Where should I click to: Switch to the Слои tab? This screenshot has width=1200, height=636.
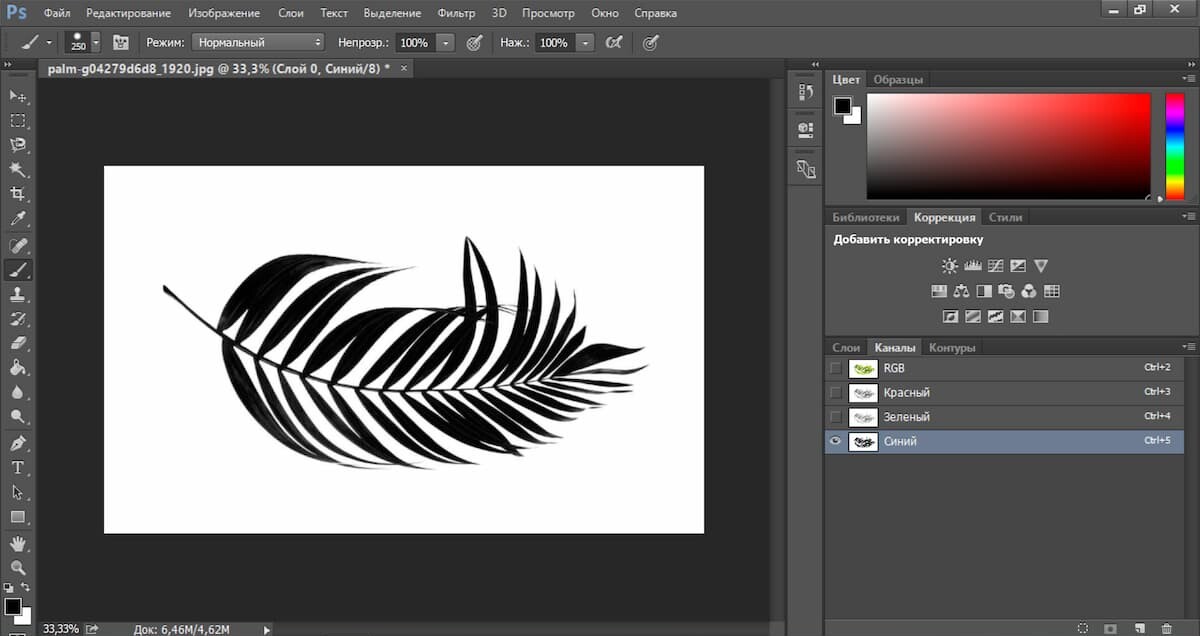tap(846, 347)
